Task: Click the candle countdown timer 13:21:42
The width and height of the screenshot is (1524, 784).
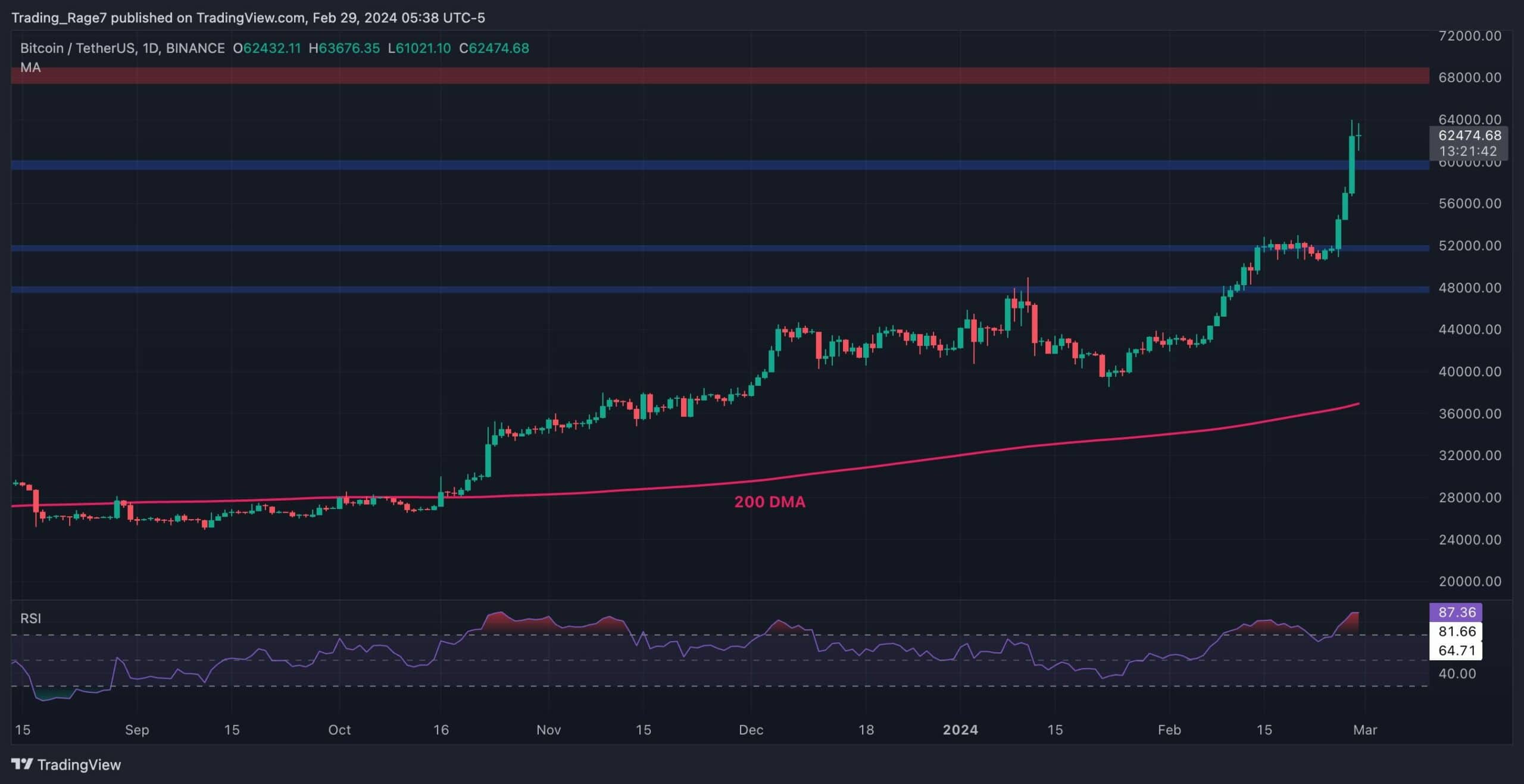Action: (1467, 151)
